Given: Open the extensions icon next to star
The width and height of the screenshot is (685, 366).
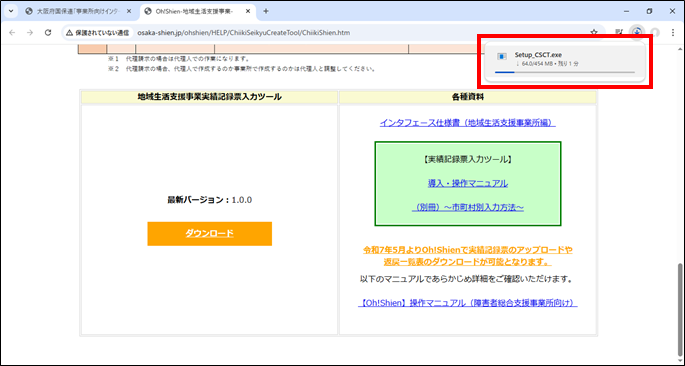Looking at the screenshot, I should [x=619, y=32].
